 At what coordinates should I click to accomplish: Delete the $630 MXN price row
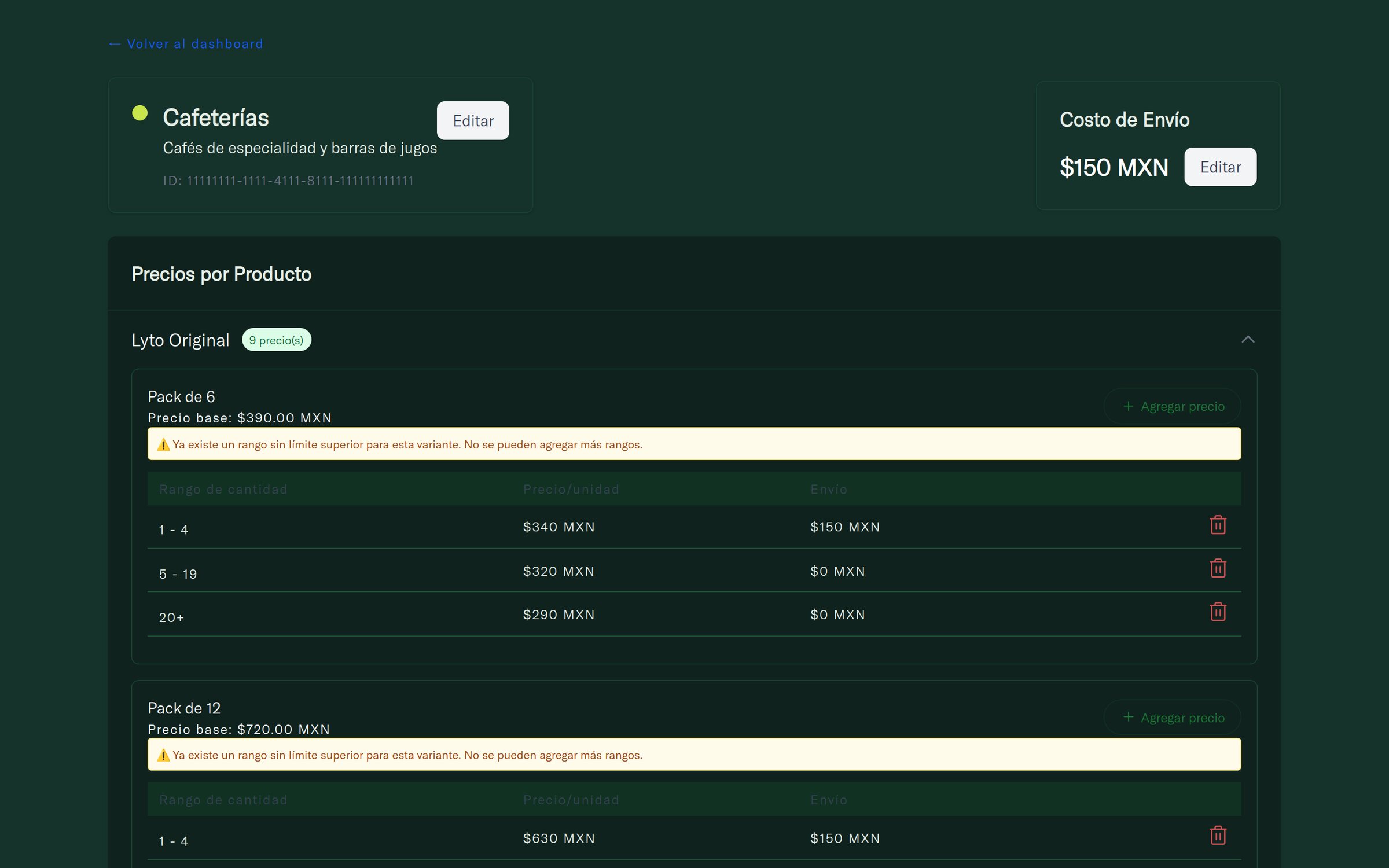[x=1218, y=835]
